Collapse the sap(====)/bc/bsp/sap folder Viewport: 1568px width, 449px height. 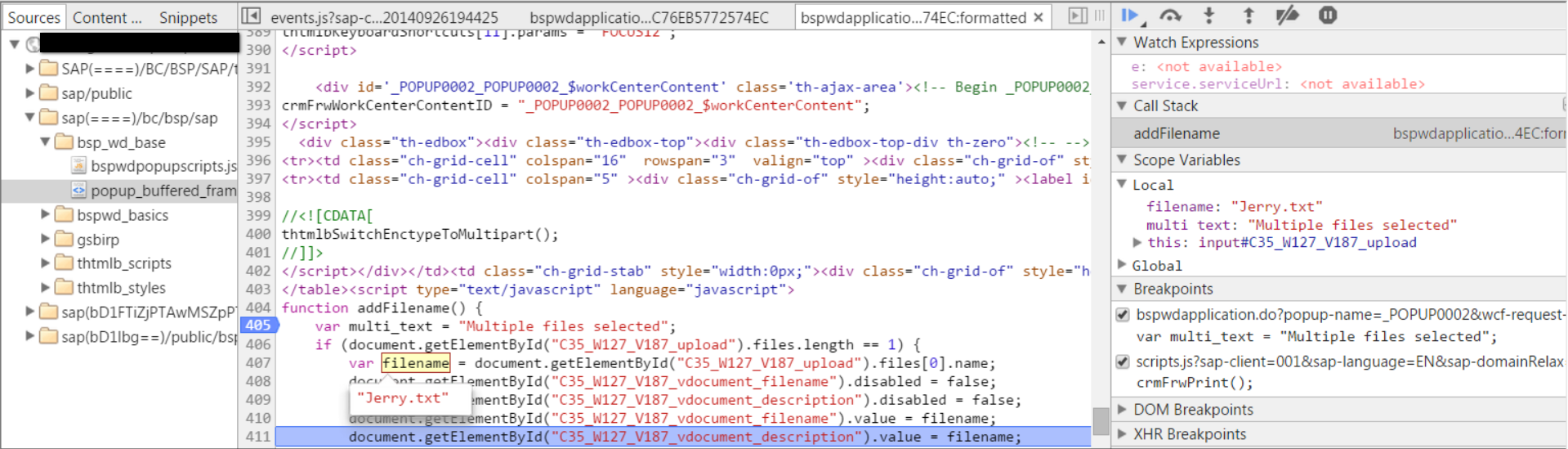point(30,117)
